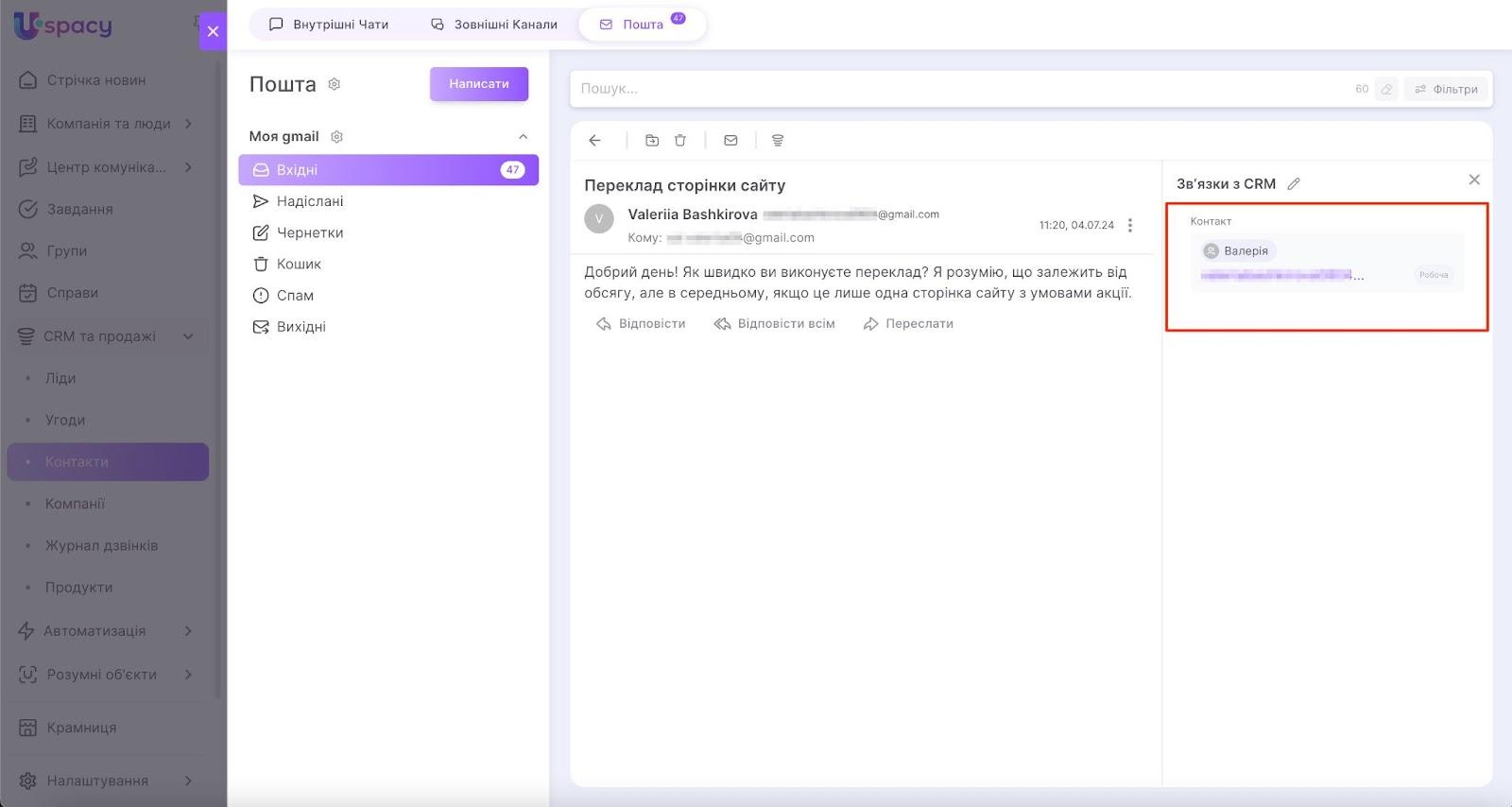1512x807 pixels.
Task: Open Кошик folder
Action: [388, 264]
